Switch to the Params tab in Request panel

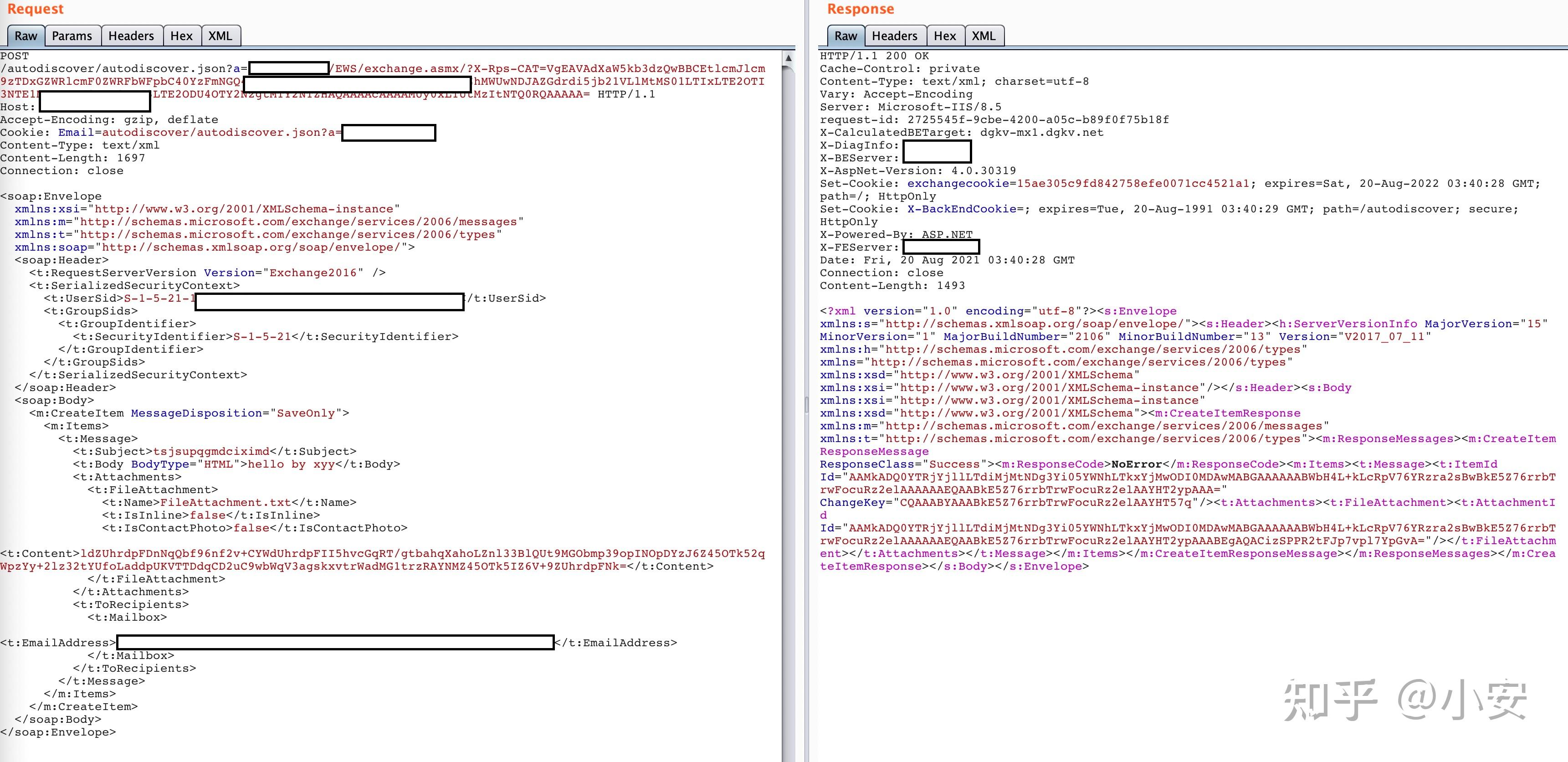[72, 36]
